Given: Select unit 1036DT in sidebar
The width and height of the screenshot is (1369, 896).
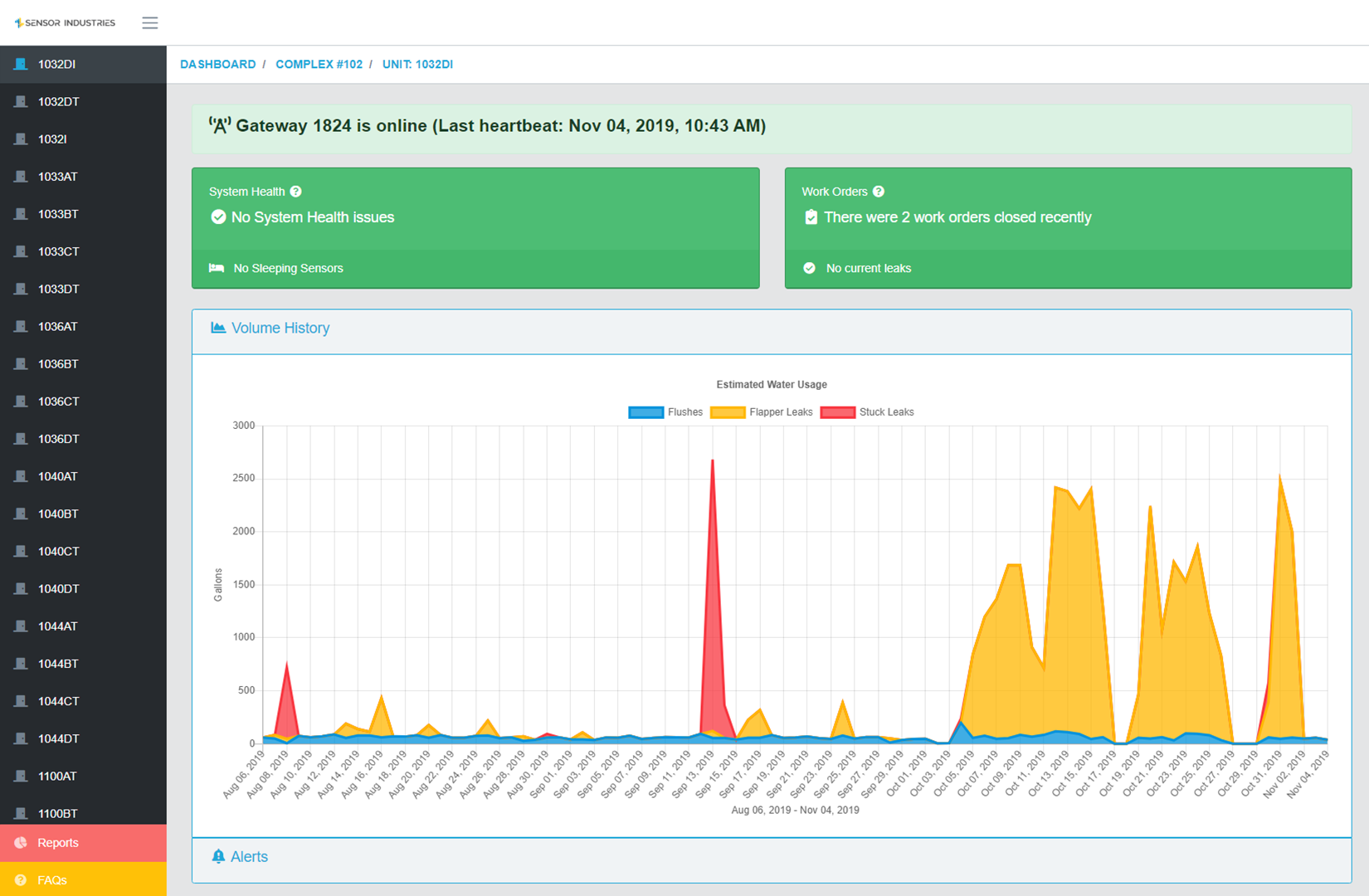Looking at the screenshot, I should pyautogui.click(x=83, y=439).
